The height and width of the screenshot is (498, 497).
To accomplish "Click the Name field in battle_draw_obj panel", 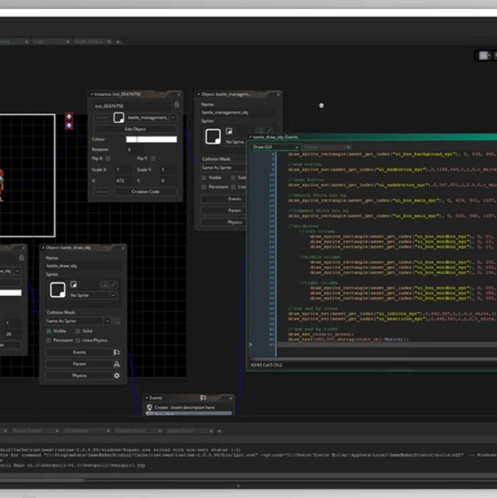I will tap(83, 266).
